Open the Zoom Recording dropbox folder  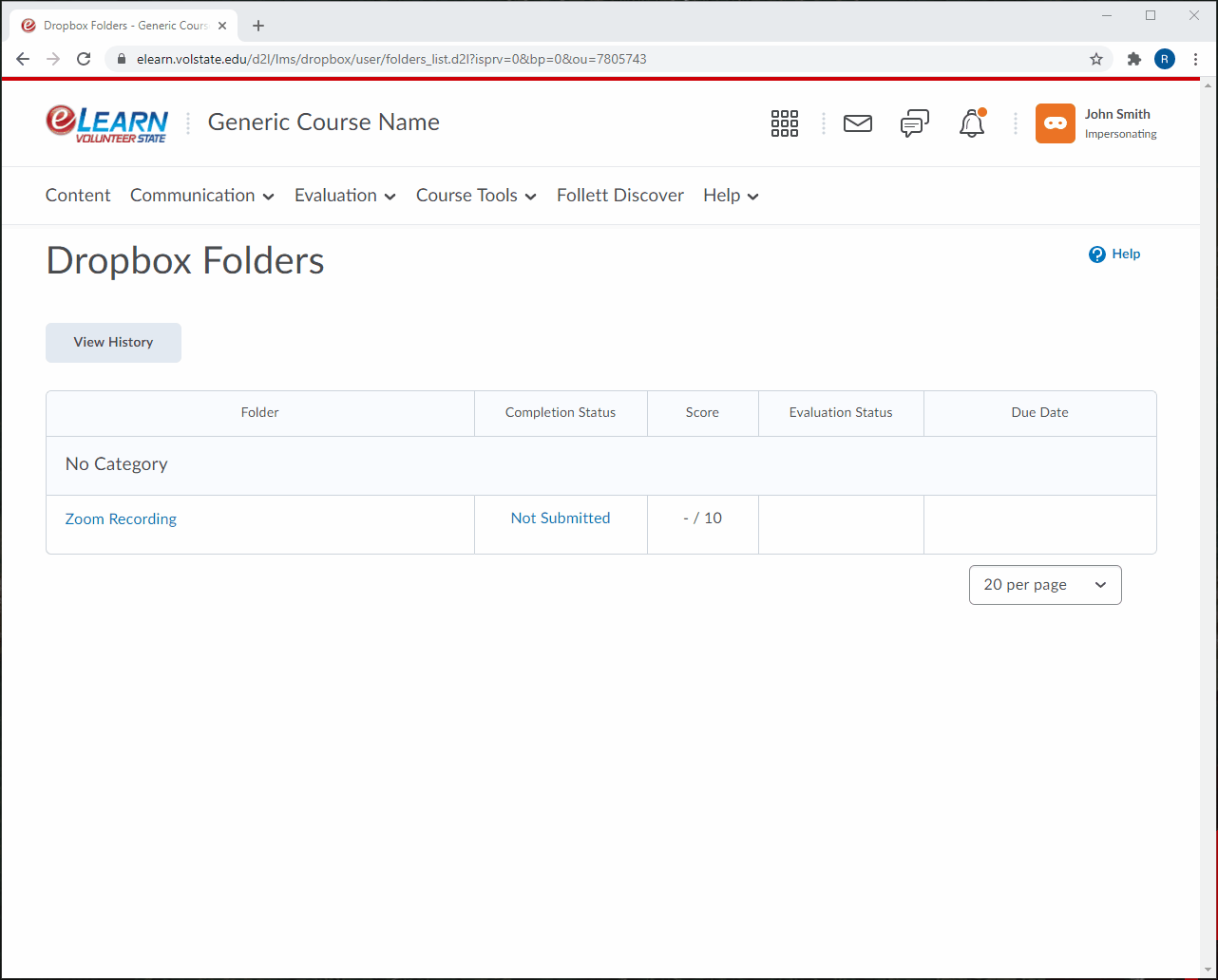coord(121,518)
